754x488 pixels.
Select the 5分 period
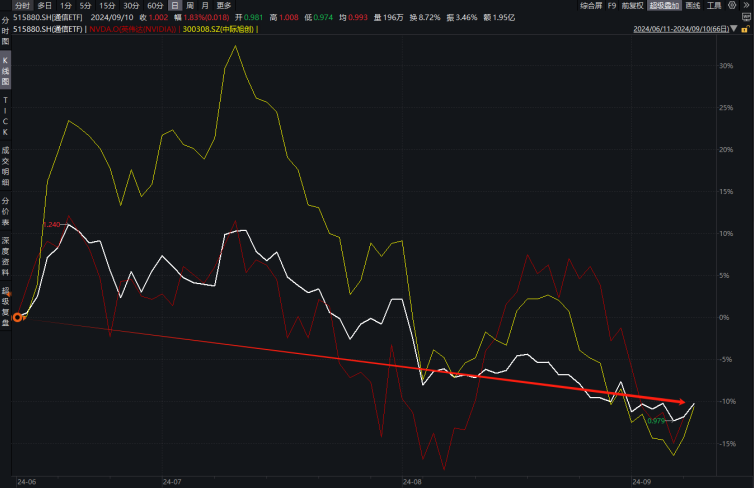click(x=85, y=6)
